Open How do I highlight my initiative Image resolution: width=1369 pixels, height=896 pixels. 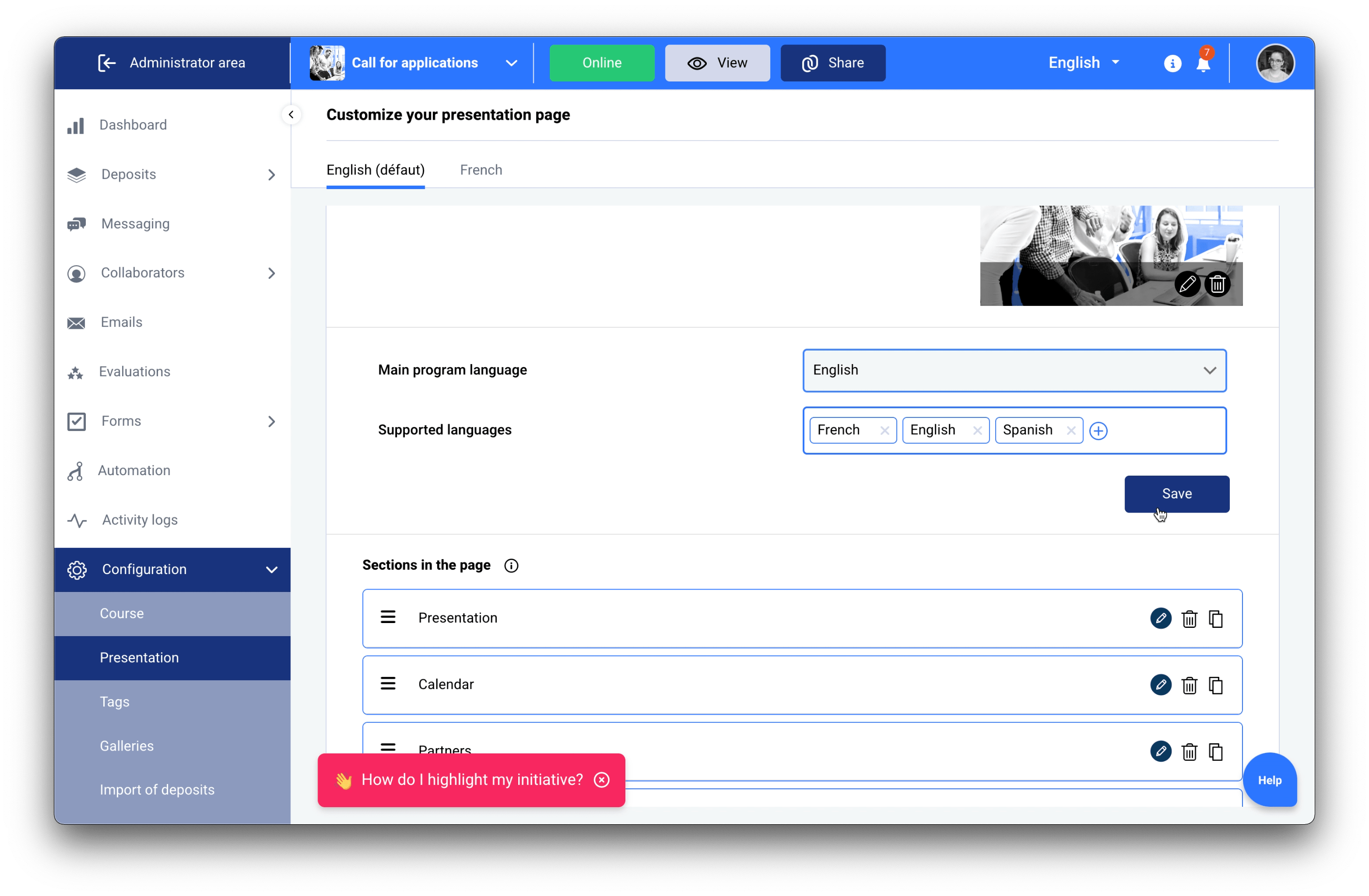click(472, 780)
